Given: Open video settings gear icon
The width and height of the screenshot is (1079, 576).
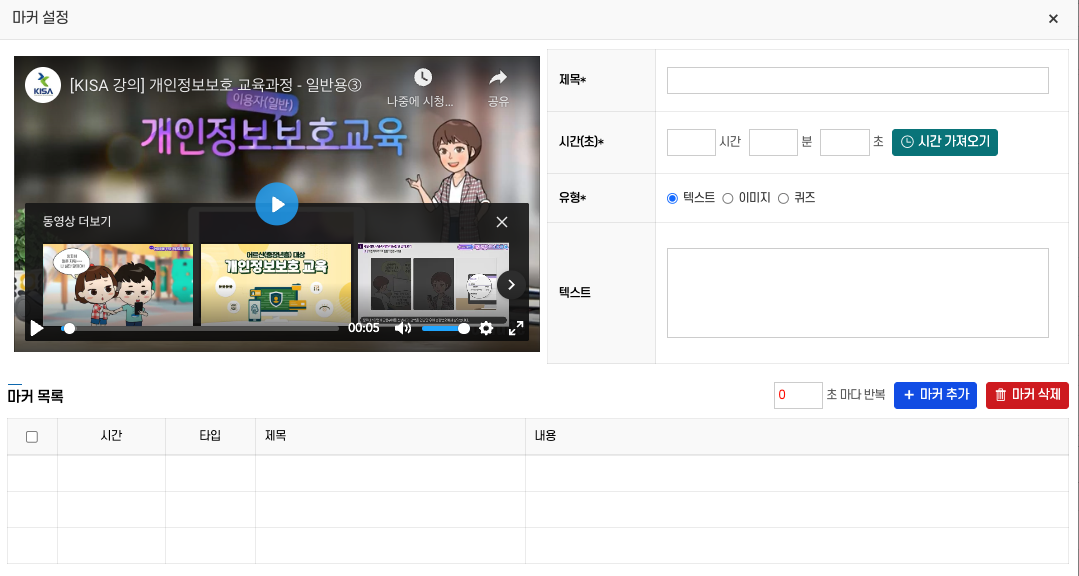Looking at the screenshot, I should 486,328.
